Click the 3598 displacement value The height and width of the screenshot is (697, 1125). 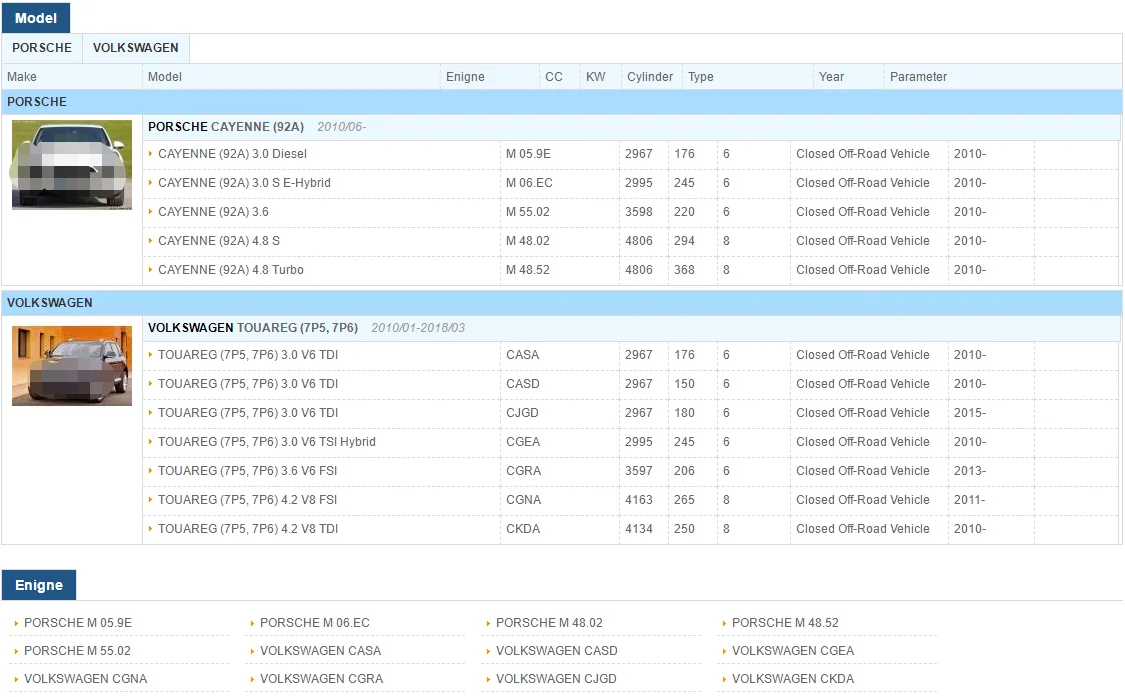(639, 212)
